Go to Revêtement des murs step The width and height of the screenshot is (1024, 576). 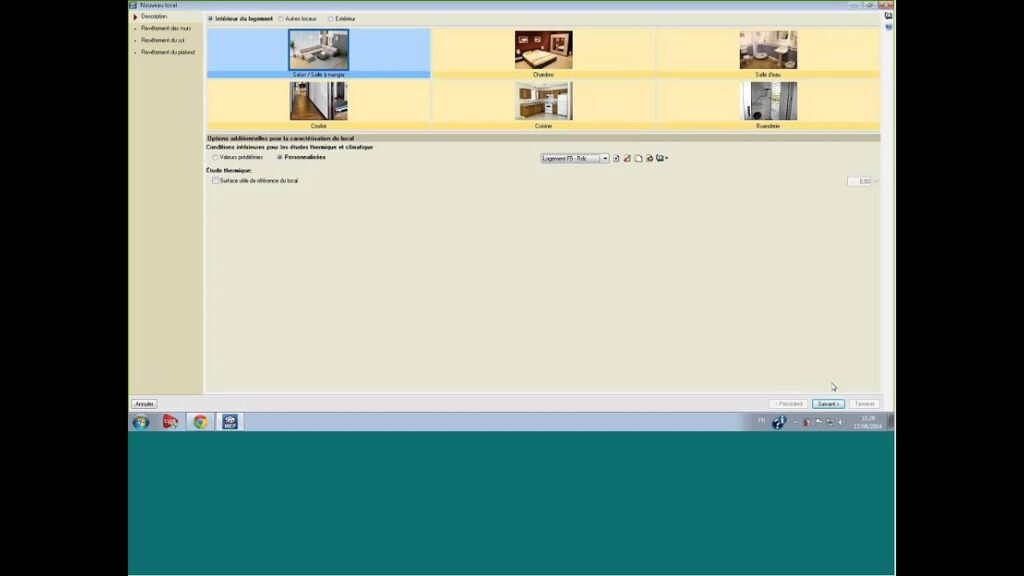click(x=166, y=28)
